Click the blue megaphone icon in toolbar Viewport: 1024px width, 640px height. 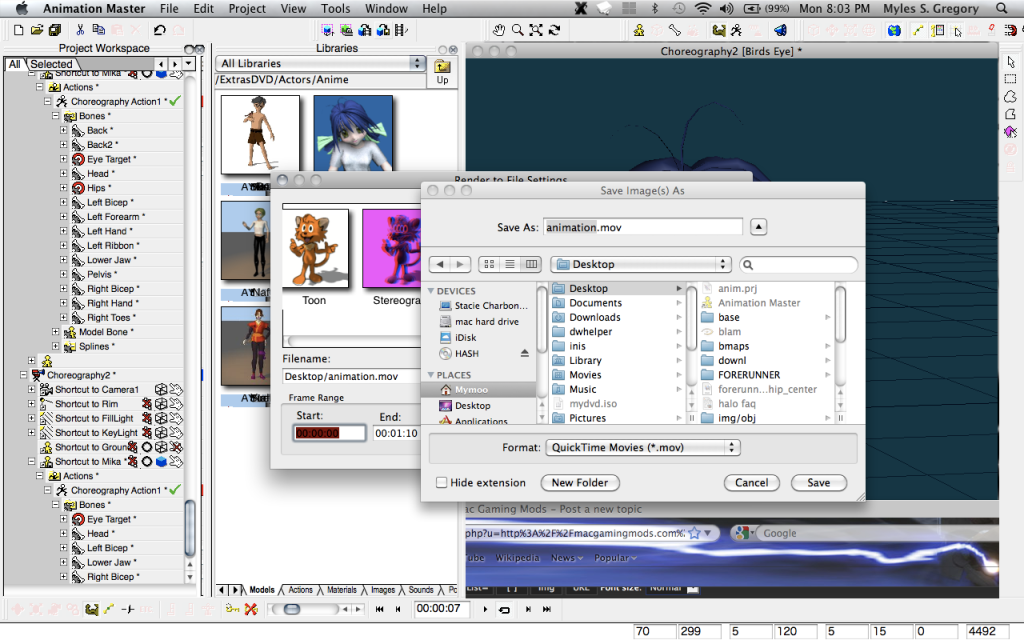tap(781, 30)
